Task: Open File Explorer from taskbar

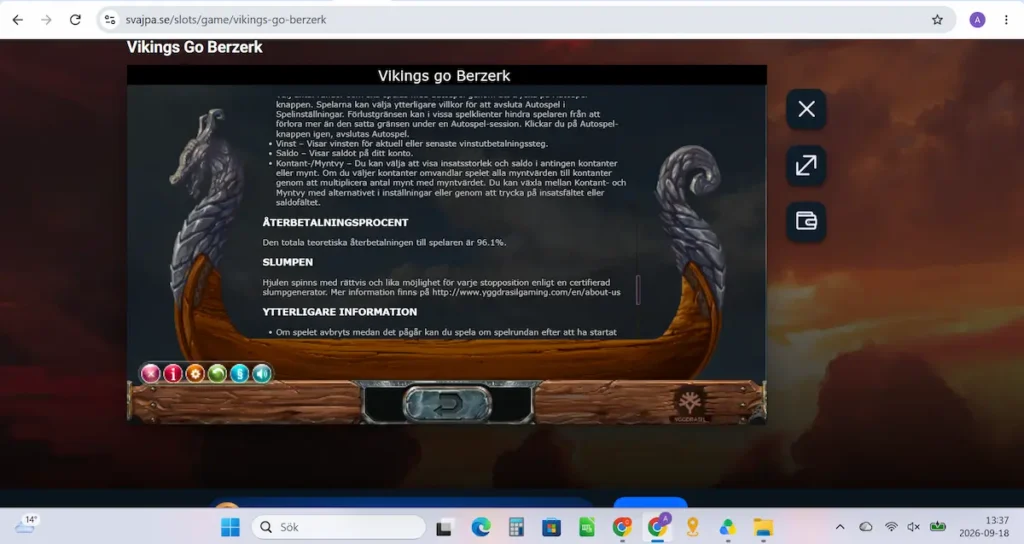Action: tap(763, 527)
